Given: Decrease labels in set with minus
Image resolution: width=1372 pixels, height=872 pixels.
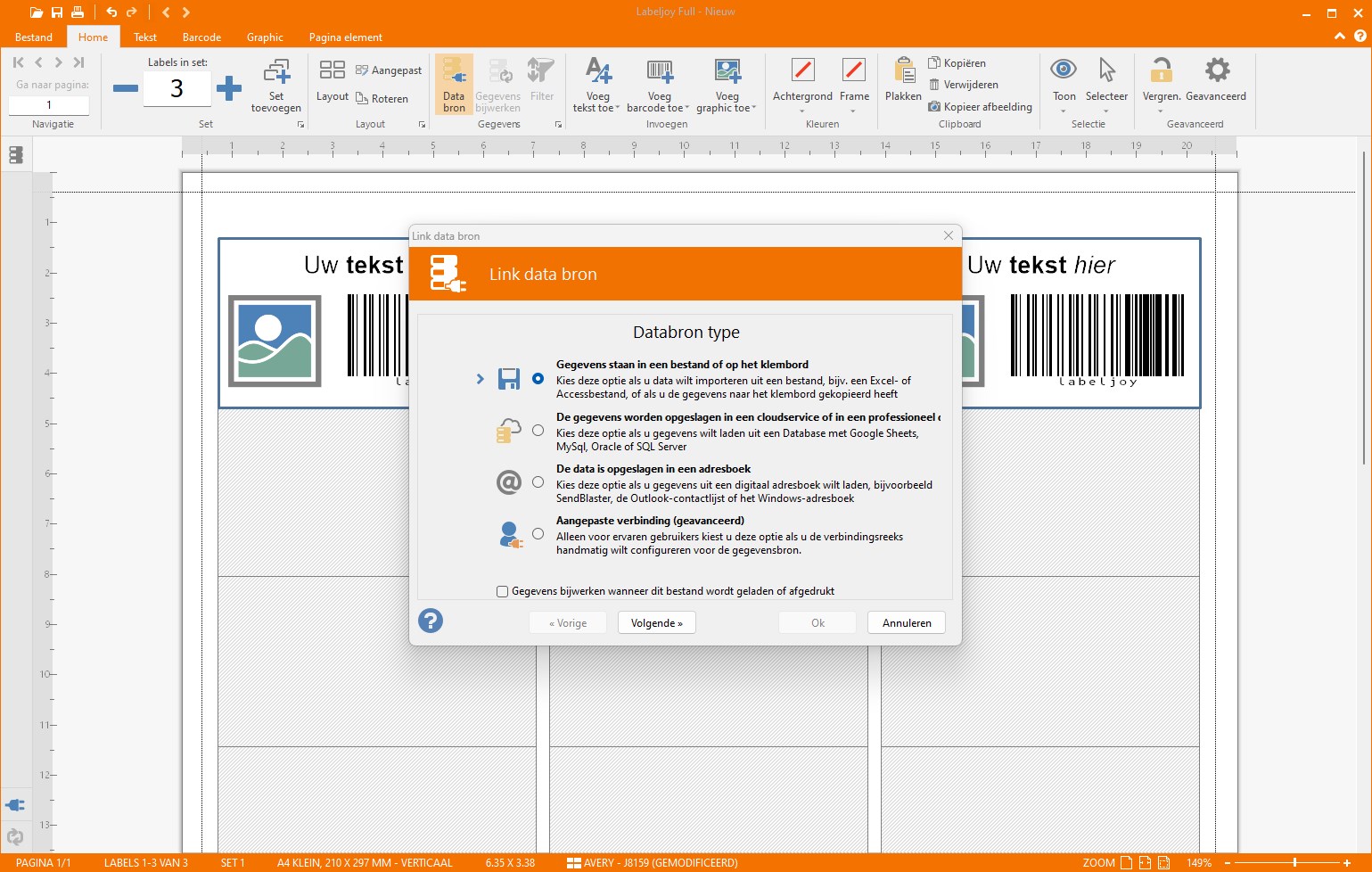Looking at the screenshot, I should click(x=126, y=88).
